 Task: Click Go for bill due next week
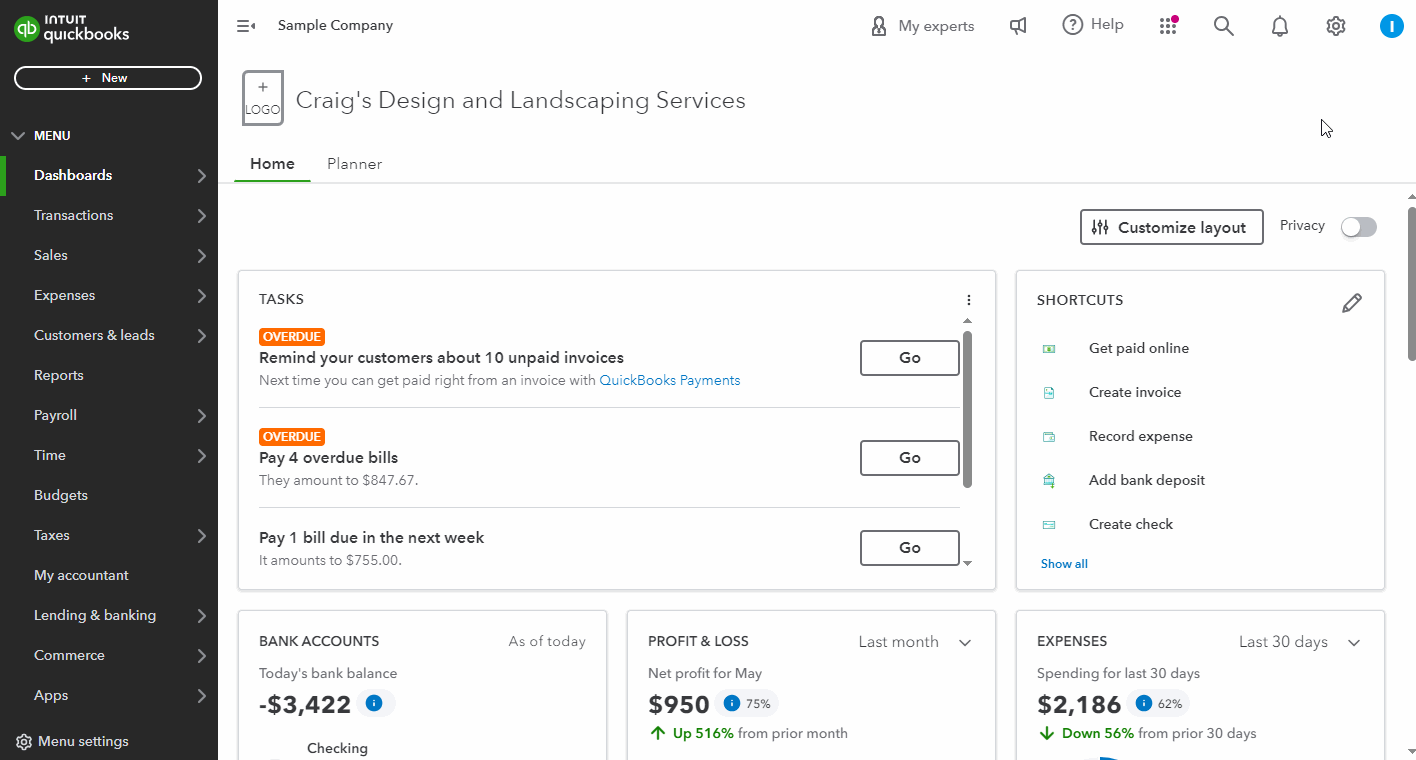[x=910, y=548]
